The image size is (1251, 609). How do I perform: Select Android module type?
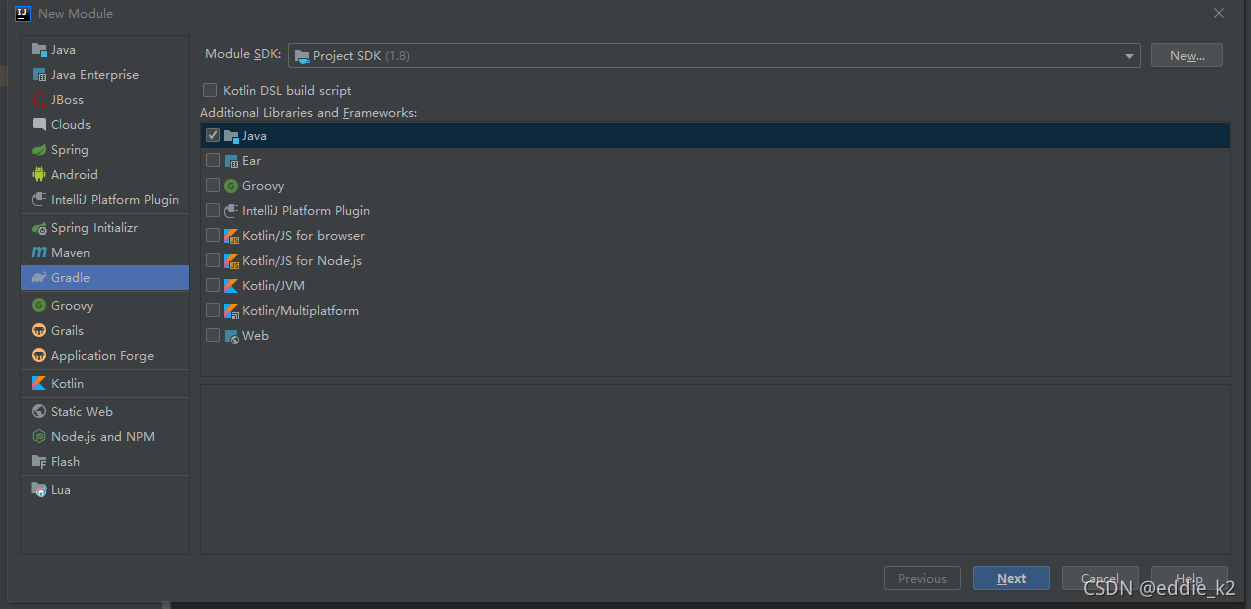tap(105, 175)
